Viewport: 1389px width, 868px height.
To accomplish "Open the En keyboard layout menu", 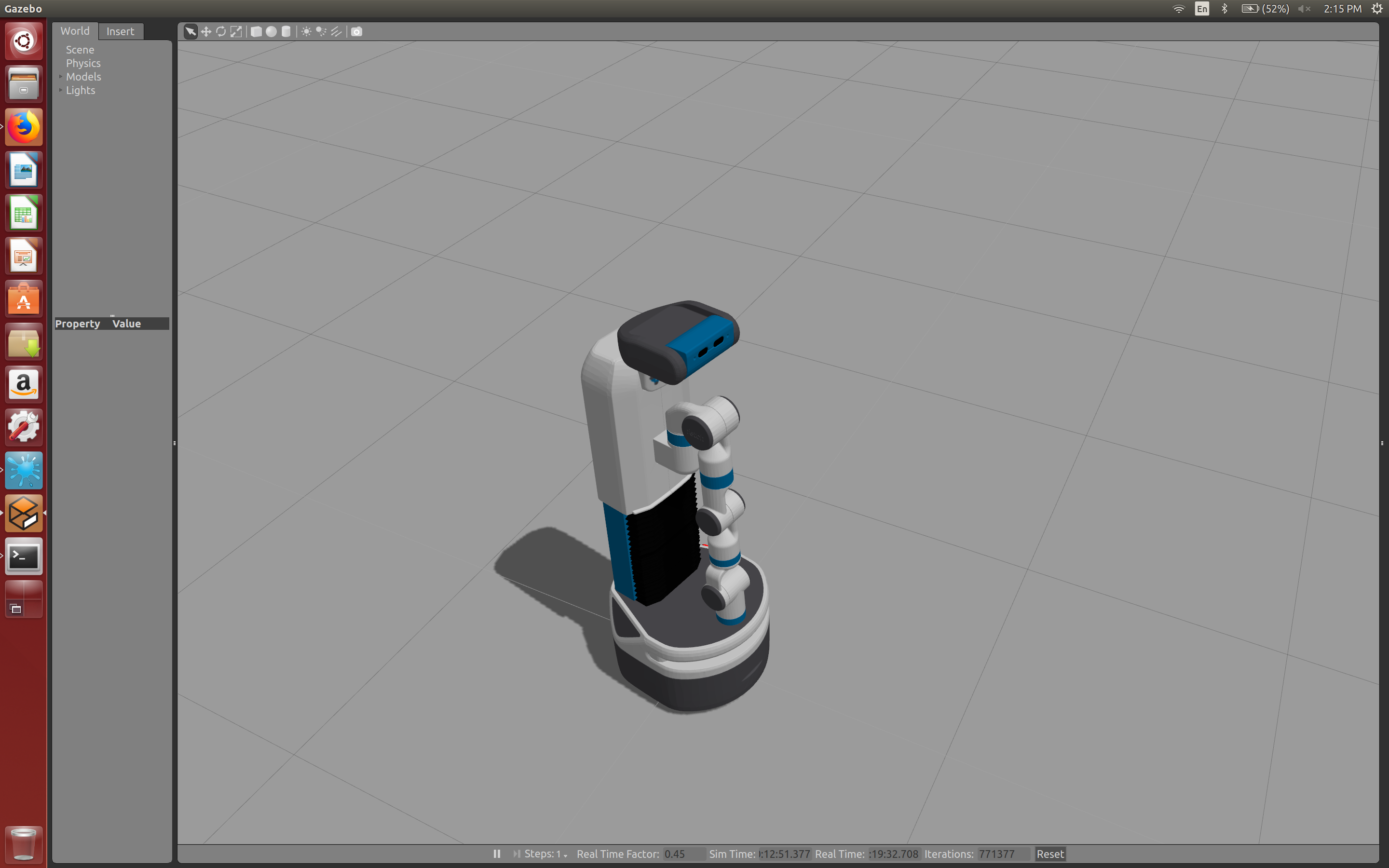I will click(1202, 9).
